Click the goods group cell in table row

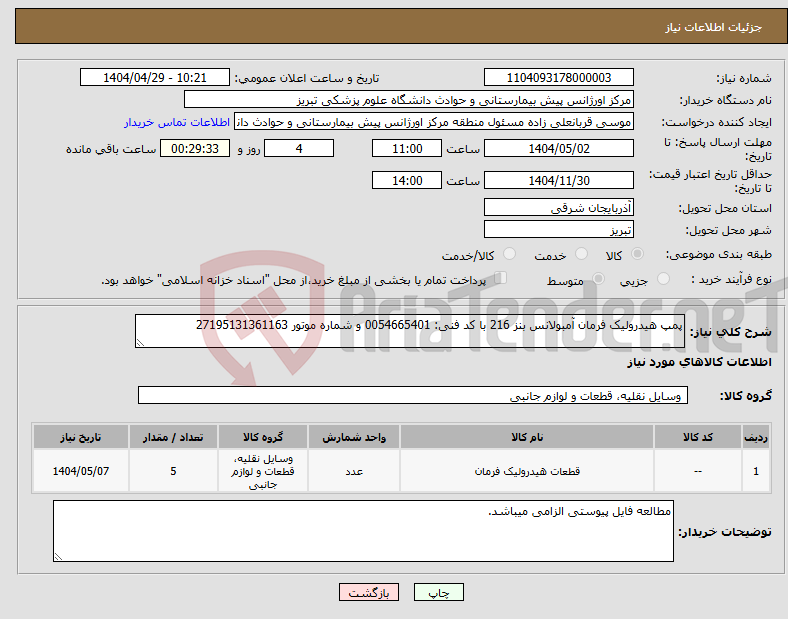[x=263, y=471]
